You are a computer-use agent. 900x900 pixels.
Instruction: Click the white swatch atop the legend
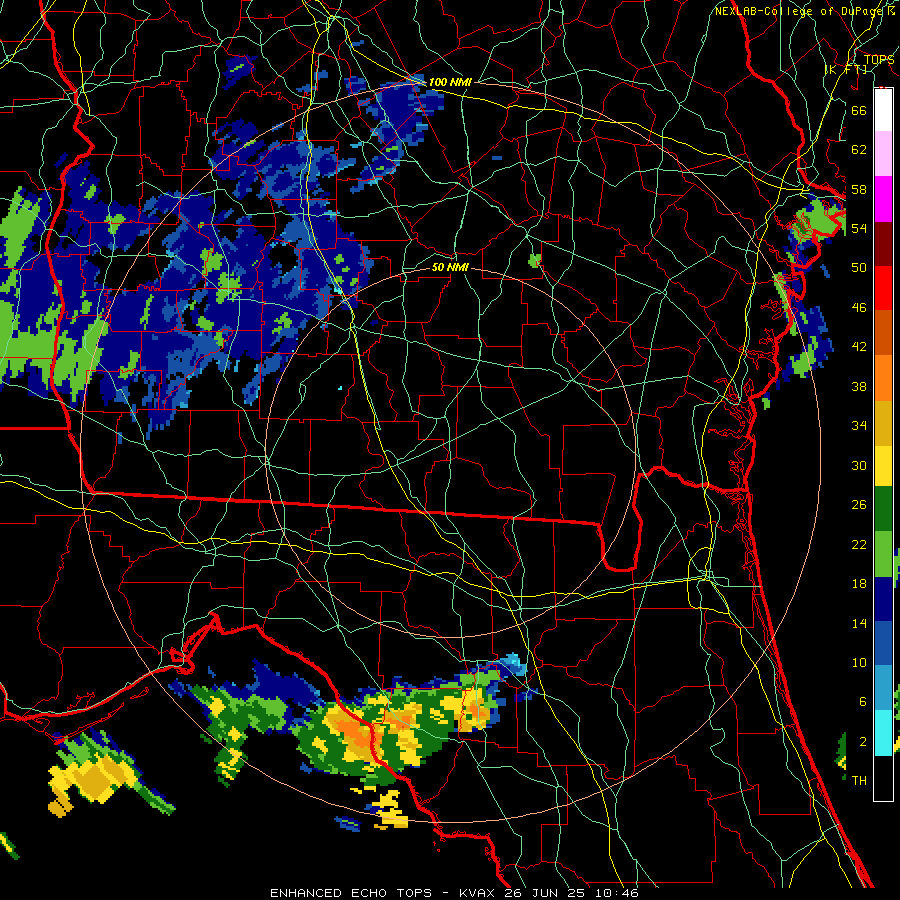pyautogui.click(x=883, y=110)
